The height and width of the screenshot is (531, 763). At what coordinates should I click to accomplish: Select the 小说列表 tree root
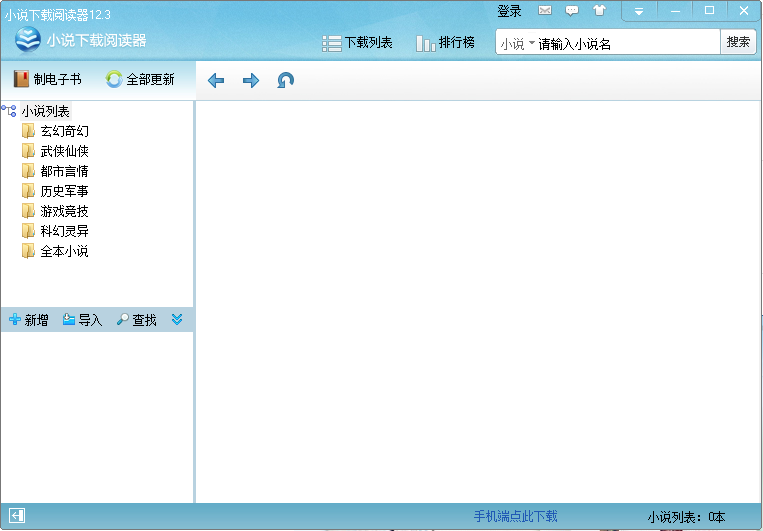click(x=45, y=111)
